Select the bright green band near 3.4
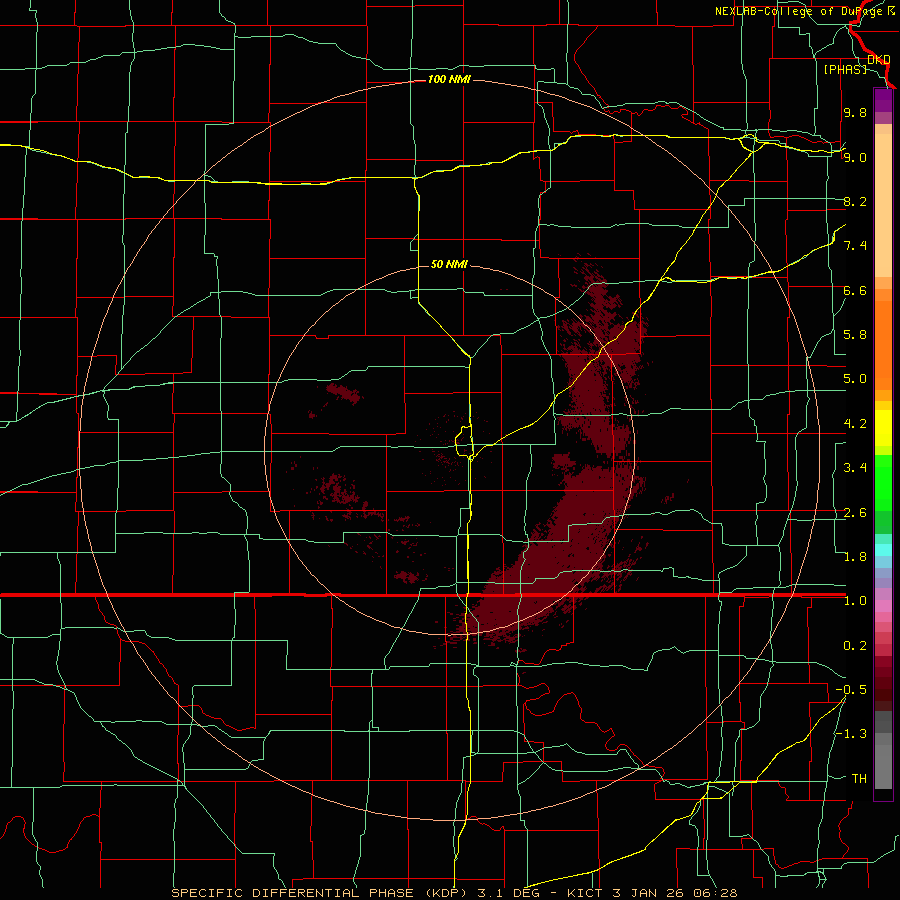The height and width of the screenshot is (900, 900). click(x=883, y=483)
